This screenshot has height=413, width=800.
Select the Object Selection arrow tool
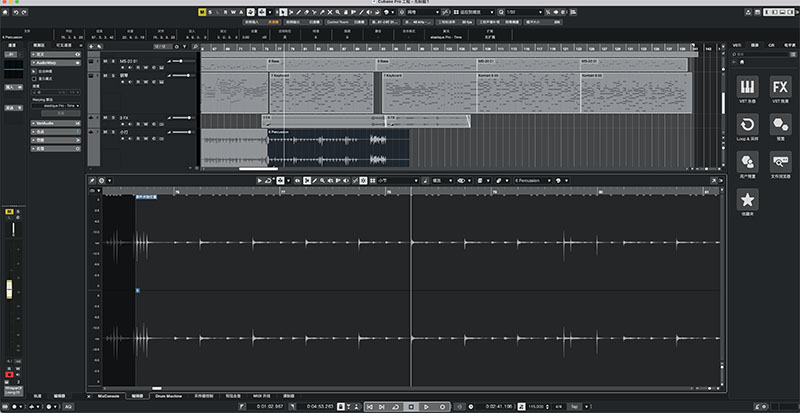click(282, 12)
